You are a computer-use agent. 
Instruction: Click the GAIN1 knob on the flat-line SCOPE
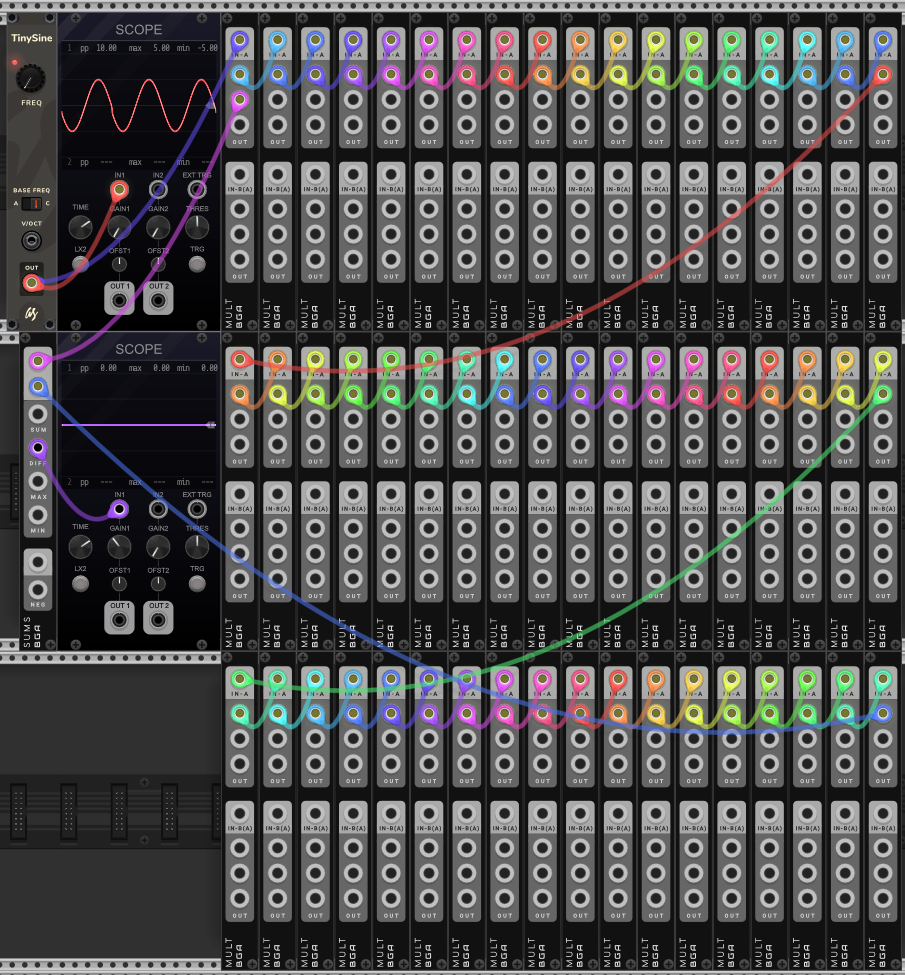(x=119, y=547)
